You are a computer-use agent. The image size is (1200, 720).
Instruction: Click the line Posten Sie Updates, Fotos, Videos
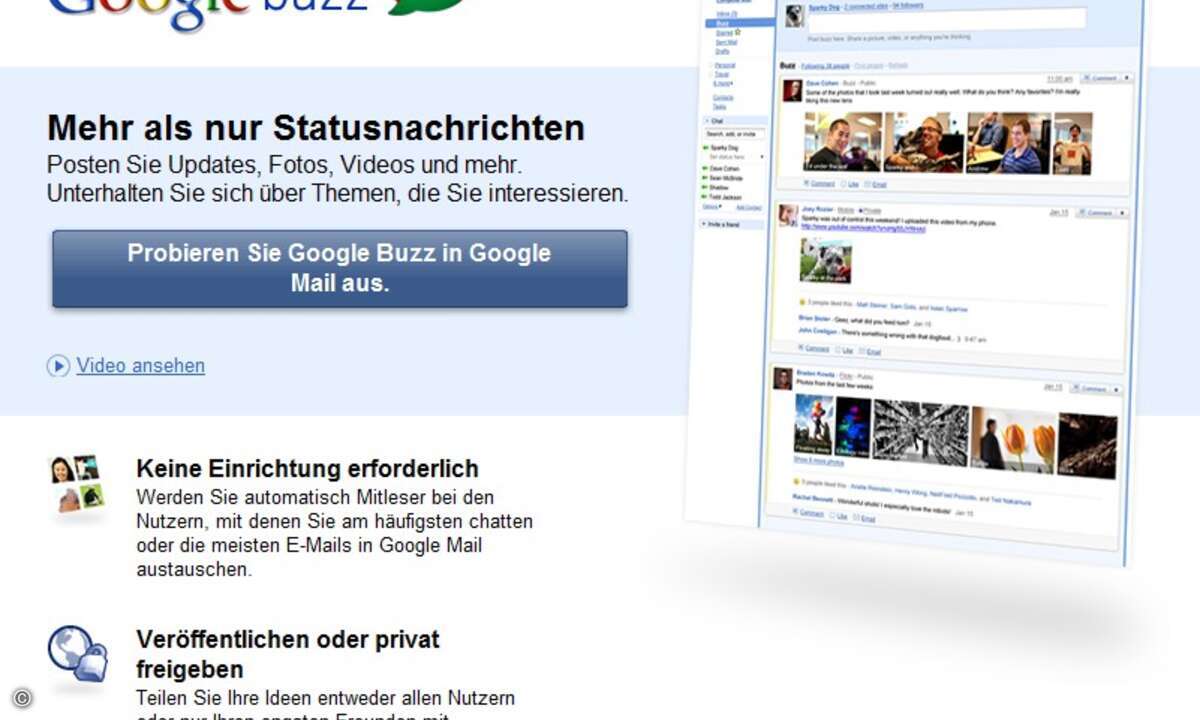[285, 164]
